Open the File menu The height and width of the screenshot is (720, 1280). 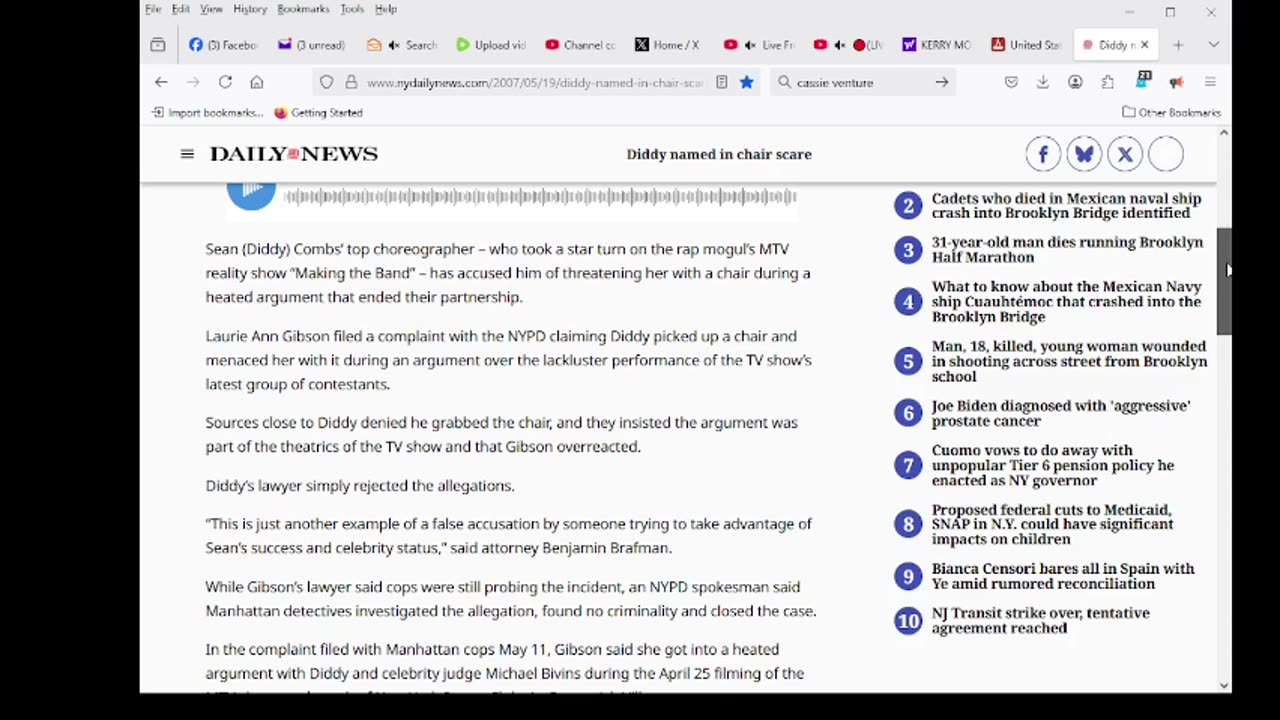point(153,9)
